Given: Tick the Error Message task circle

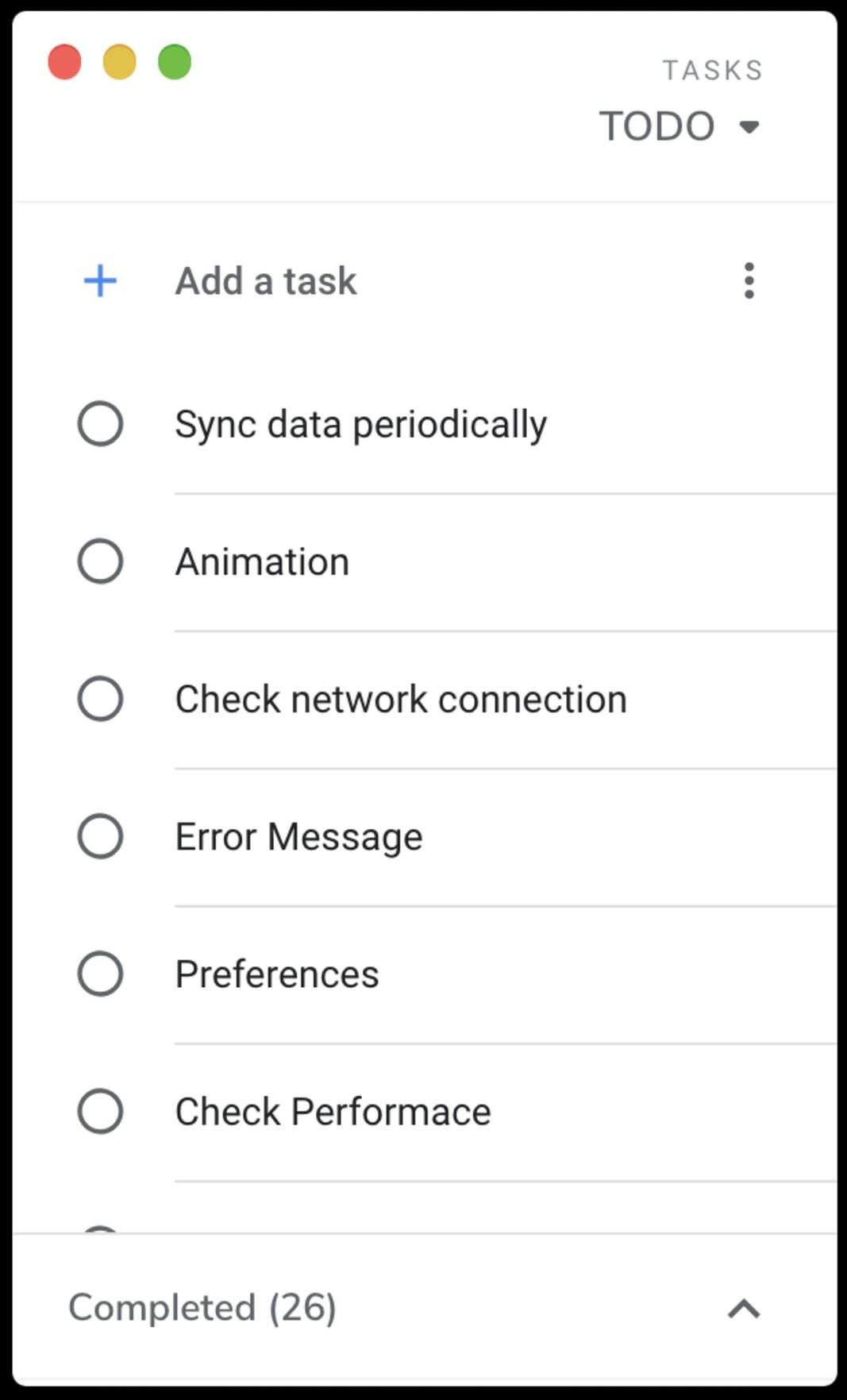Looking at the screenshot, I should [101, 836].
